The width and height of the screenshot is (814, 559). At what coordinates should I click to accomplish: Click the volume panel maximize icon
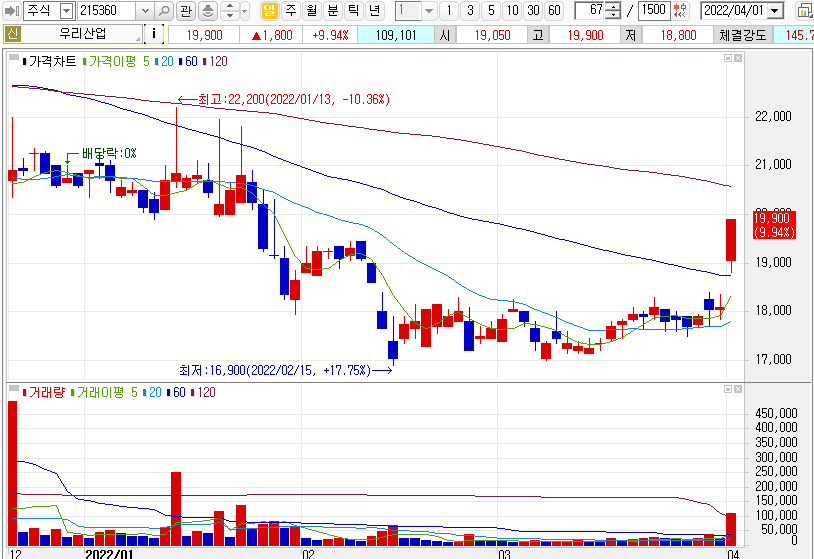pos(728,389)
